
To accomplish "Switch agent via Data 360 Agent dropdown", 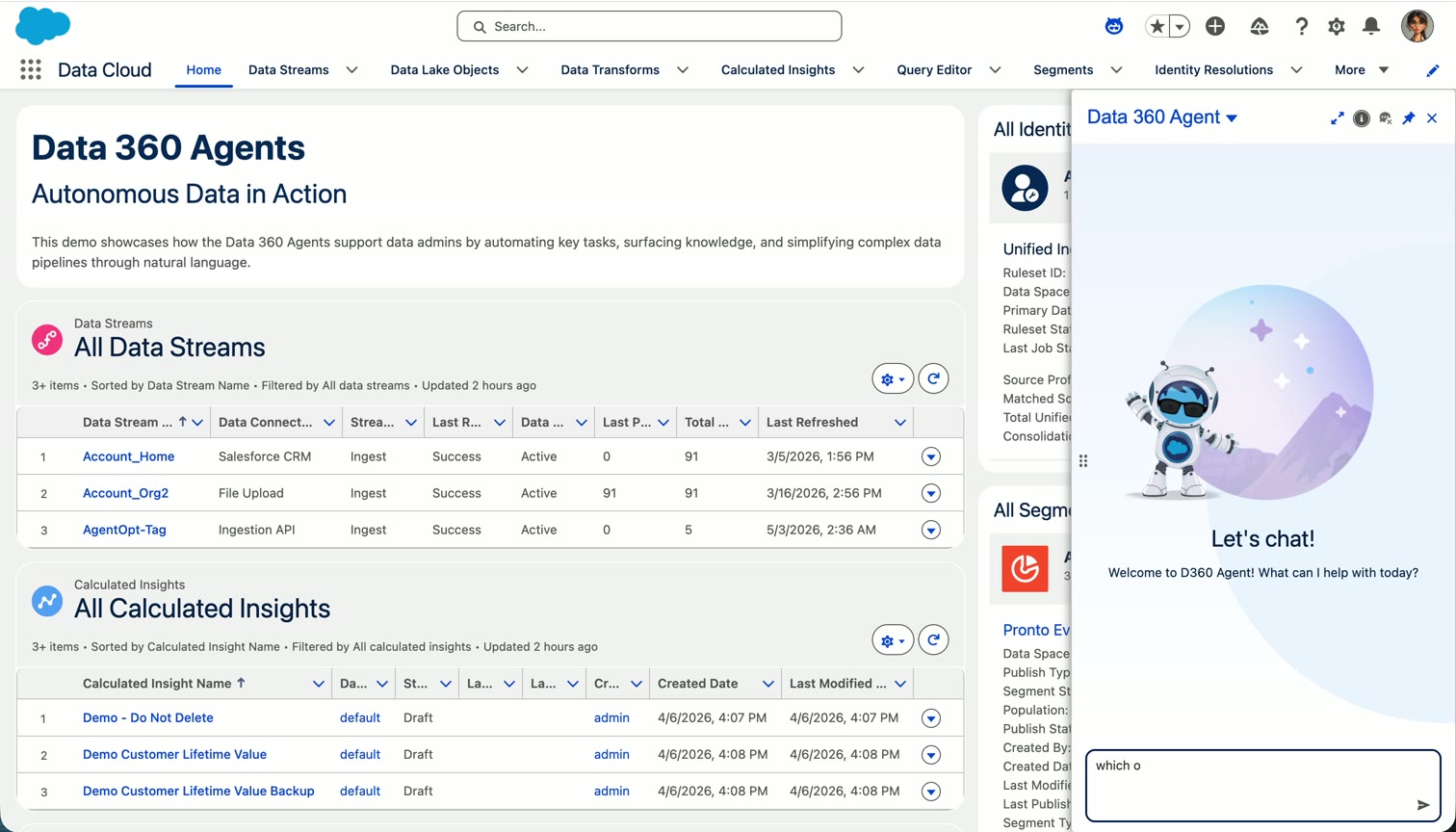I will [x=1162, y=117].
